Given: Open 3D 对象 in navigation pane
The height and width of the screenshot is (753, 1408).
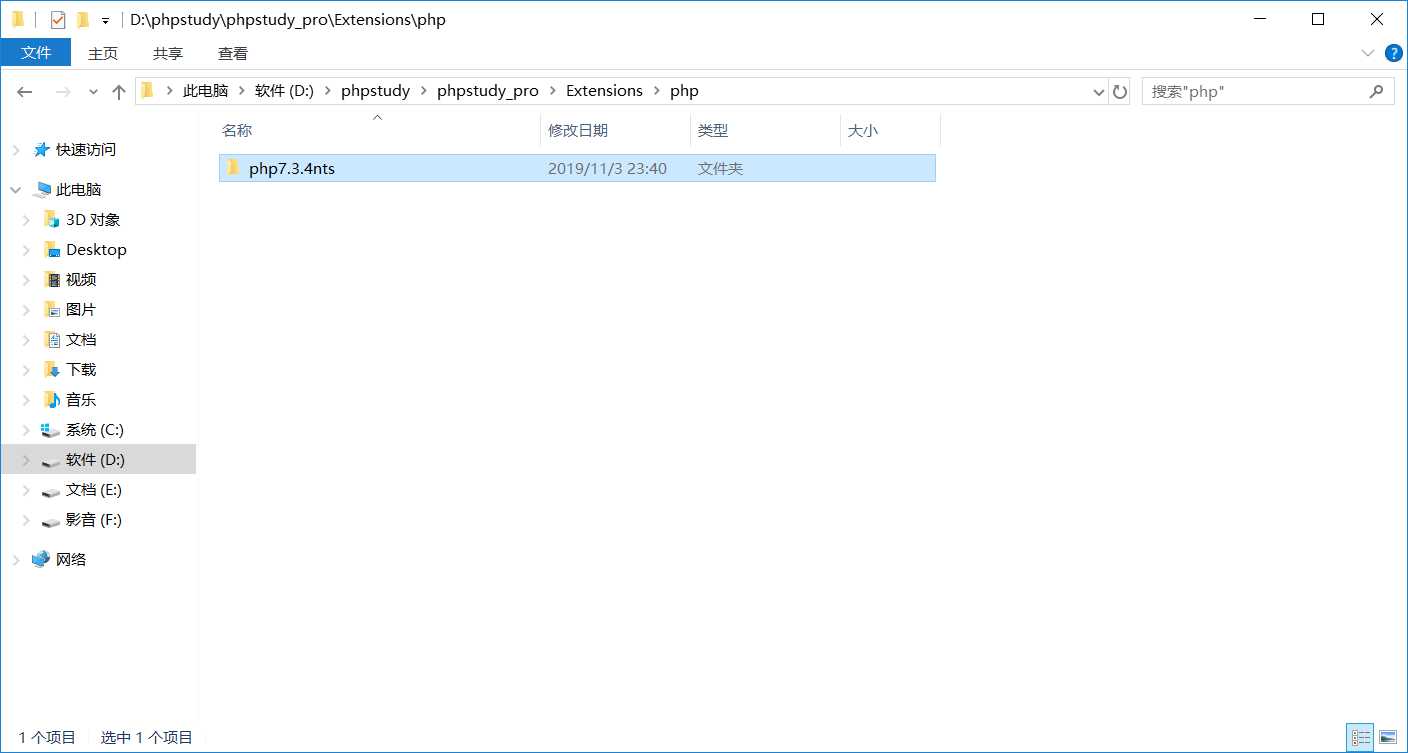Looking at the screenshot, I should (93, 219).
